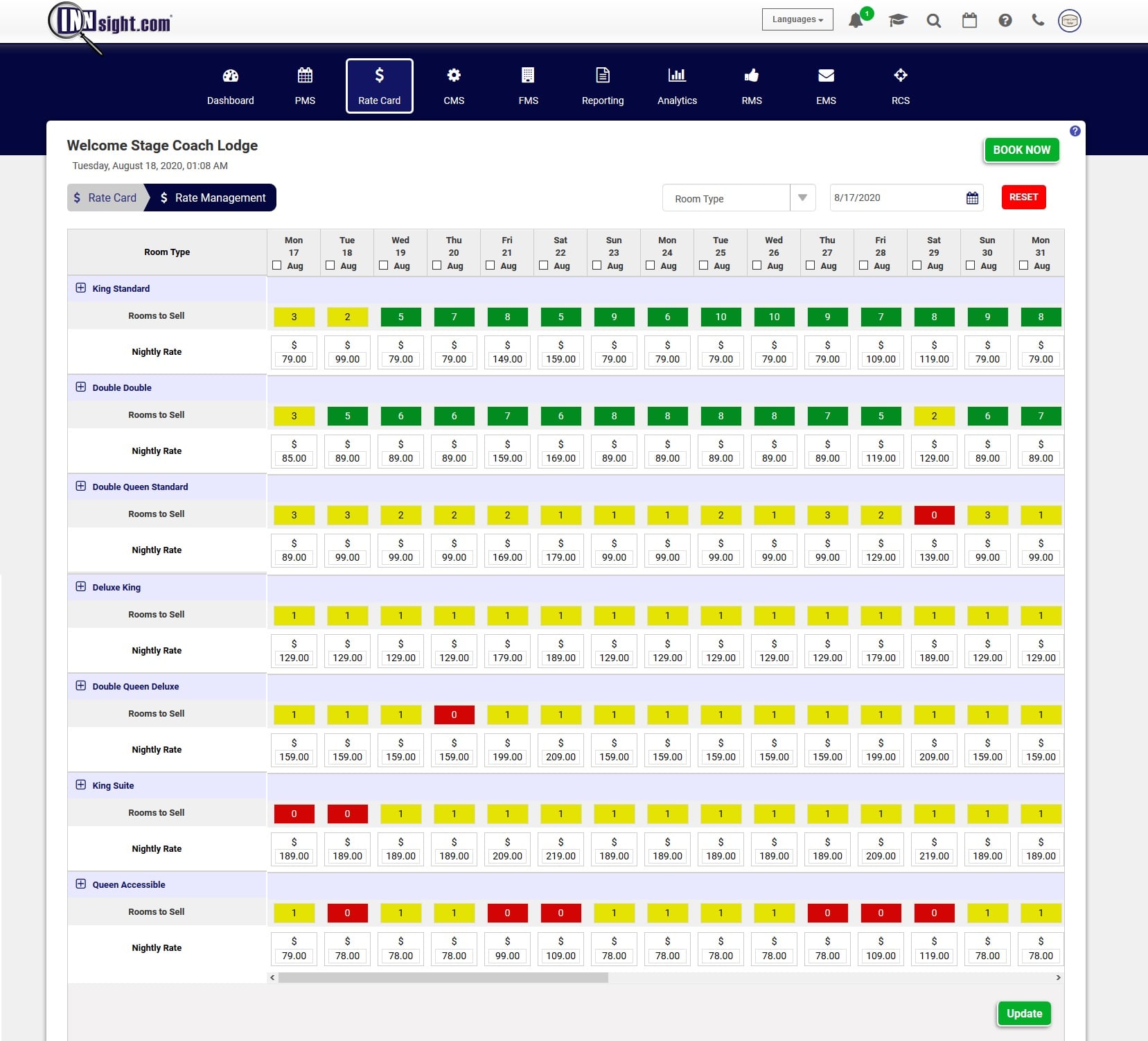Select the RMS module icon

pos(752,85)
